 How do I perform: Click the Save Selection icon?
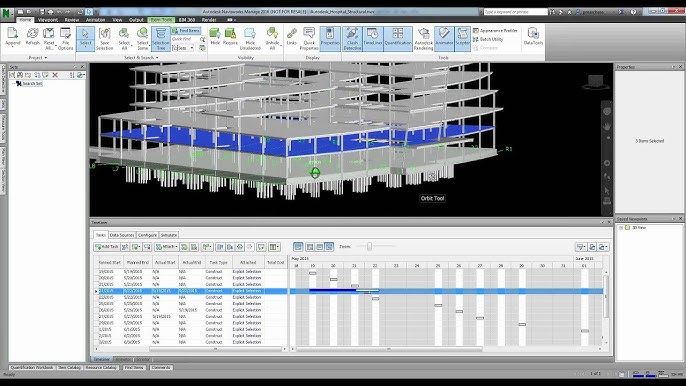[x=105, y=39]
